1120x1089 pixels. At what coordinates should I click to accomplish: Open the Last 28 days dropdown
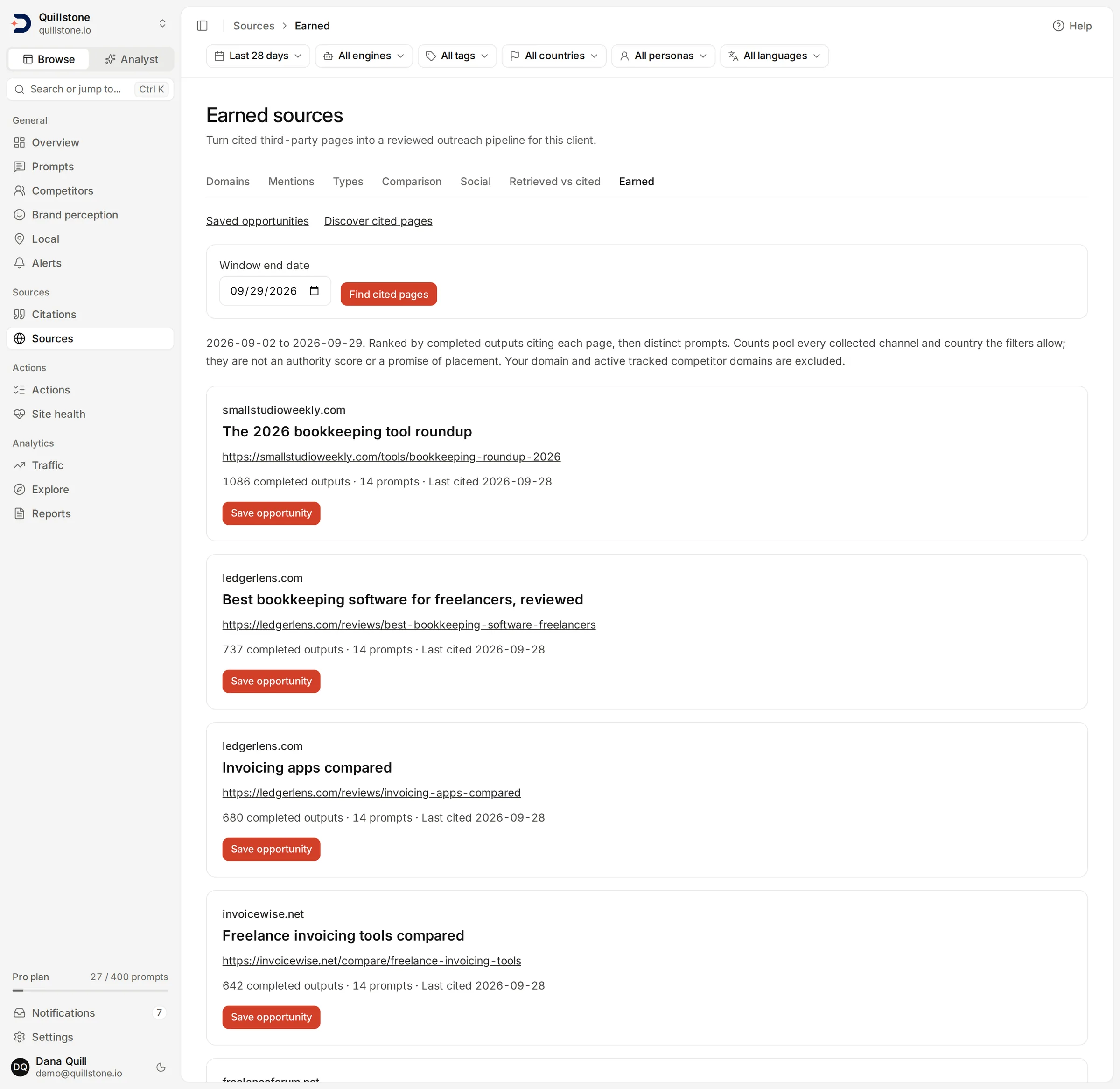pyautogui.click(x=258, y=56)
